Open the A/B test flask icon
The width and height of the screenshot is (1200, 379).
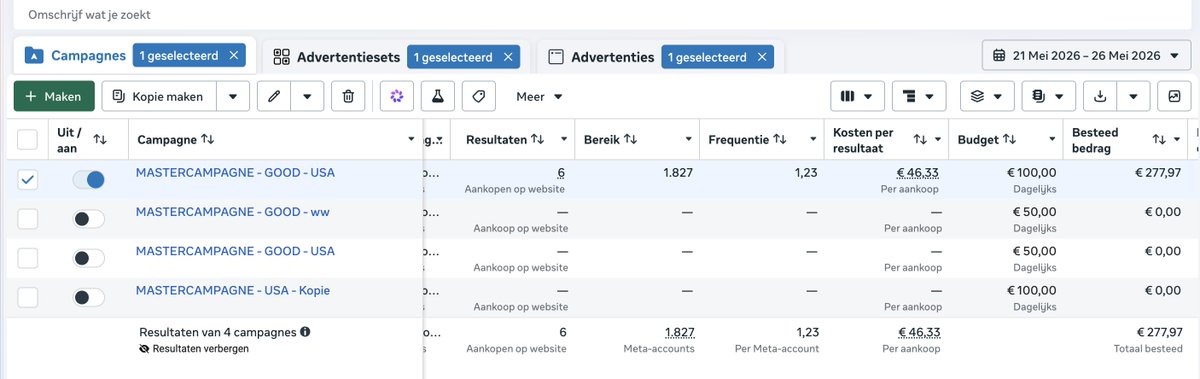pyautogui.click(x=438, y=97)
